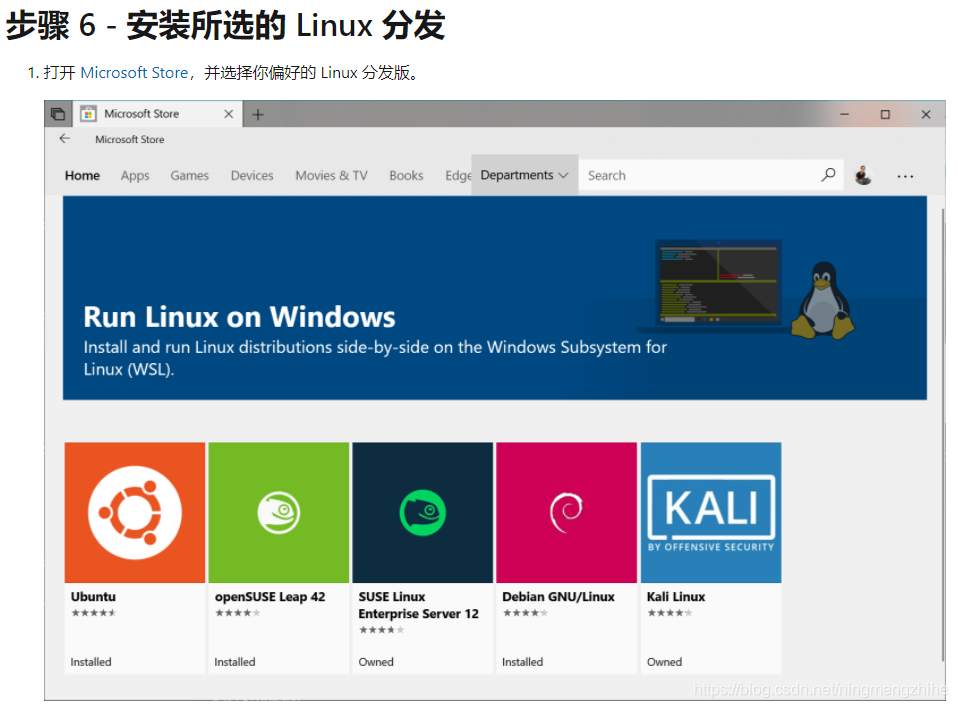This screenshot has height=708, width=958.
Task: Maximize the Microsoft Store window
Action: [x=885, y=114]
